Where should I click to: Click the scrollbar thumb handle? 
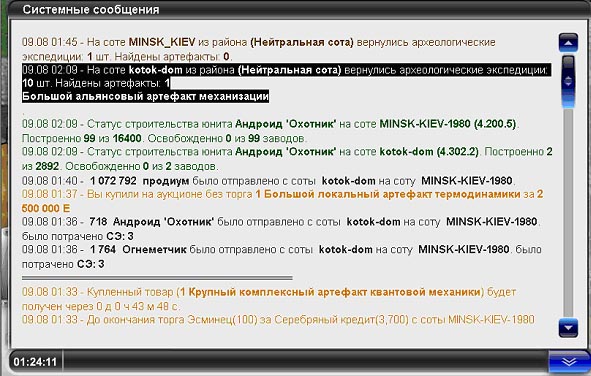(568, 81)
